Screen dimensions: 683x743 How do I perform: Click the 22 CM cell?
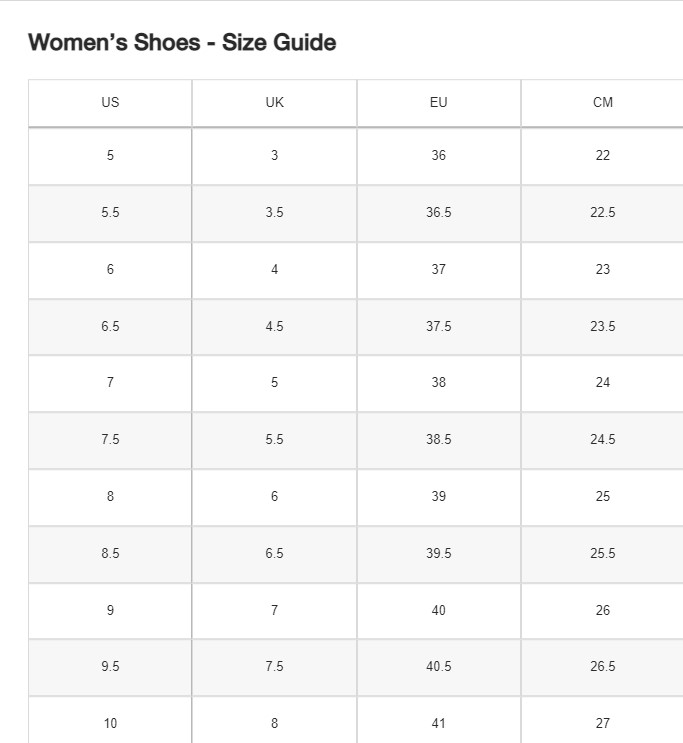click(602, 156)
